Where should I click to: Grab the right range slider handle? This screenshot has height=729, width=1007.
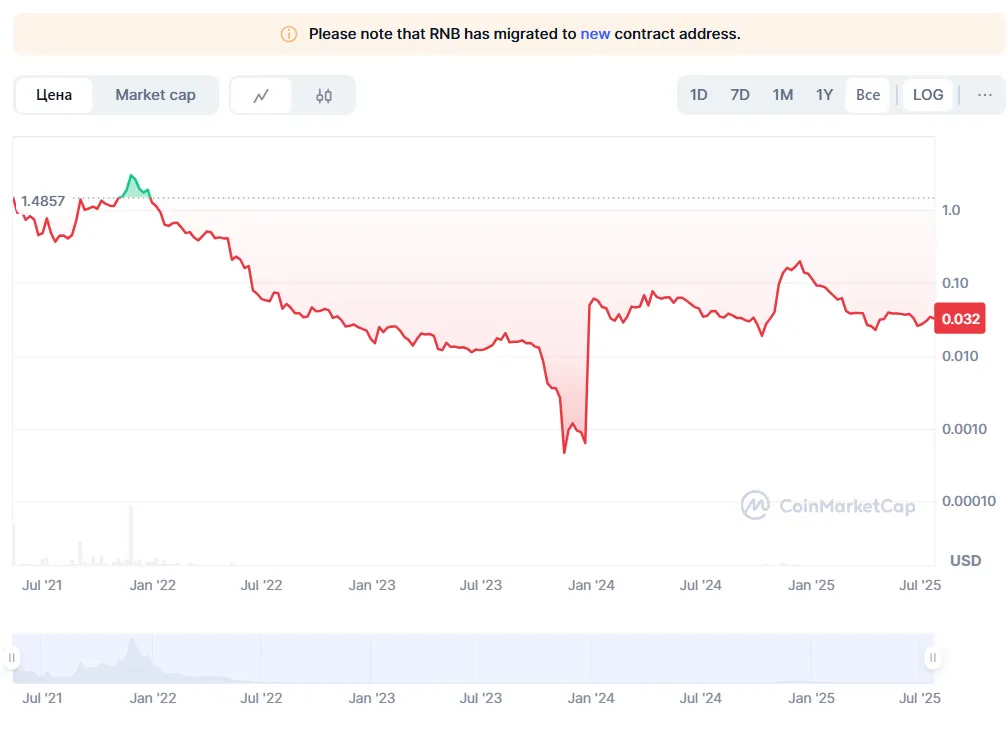pos(933,658)
